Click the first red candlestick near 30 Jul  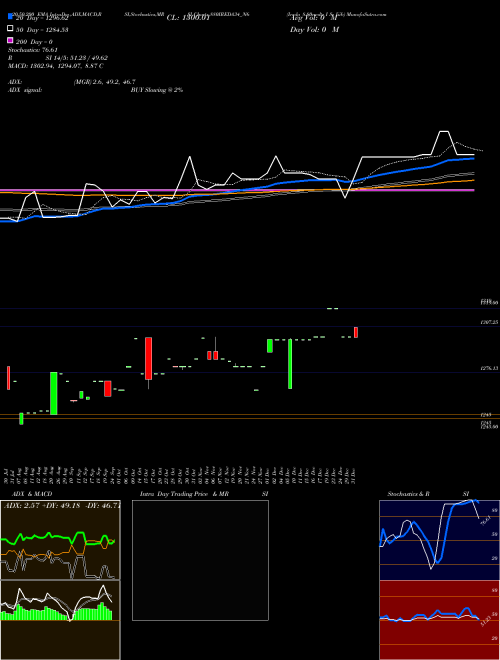[8, 378]
